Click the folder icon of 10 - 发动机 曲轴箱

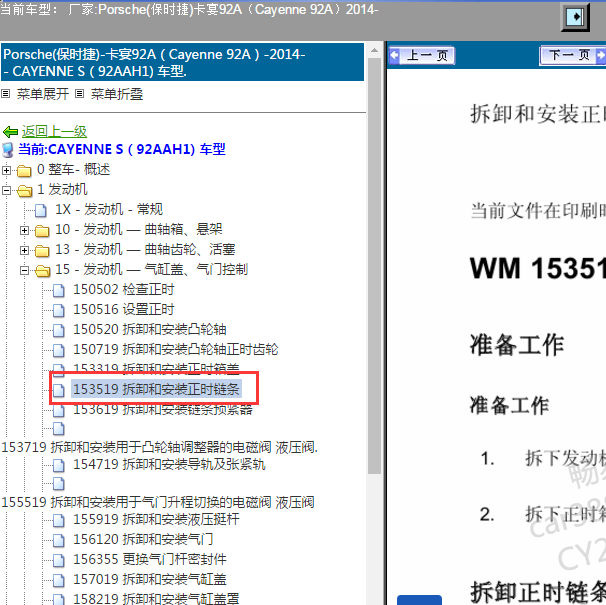(x=42, y=231)
